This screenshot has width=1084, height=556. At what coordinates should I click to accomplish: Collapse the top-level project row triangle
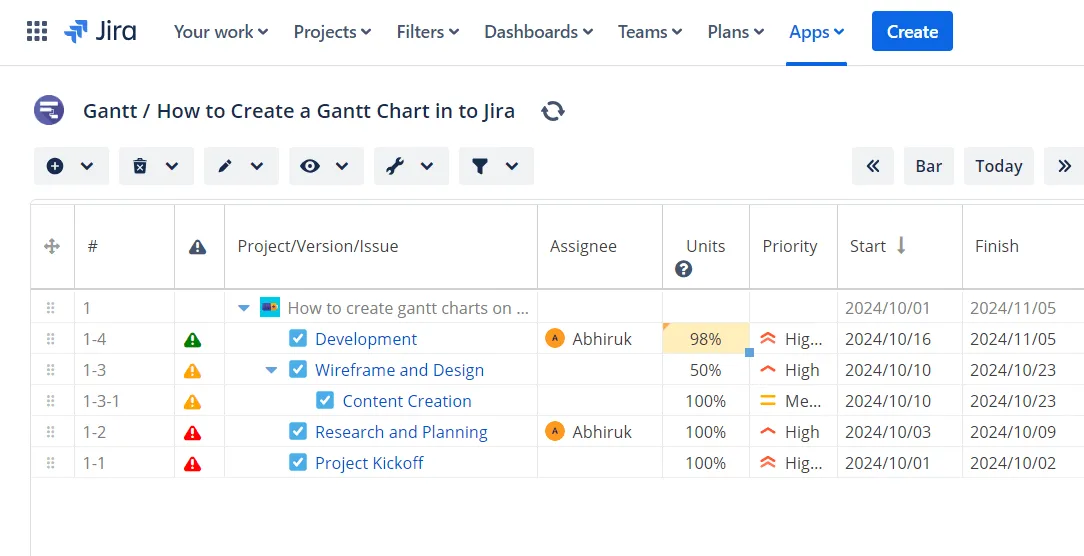(244, 308)
